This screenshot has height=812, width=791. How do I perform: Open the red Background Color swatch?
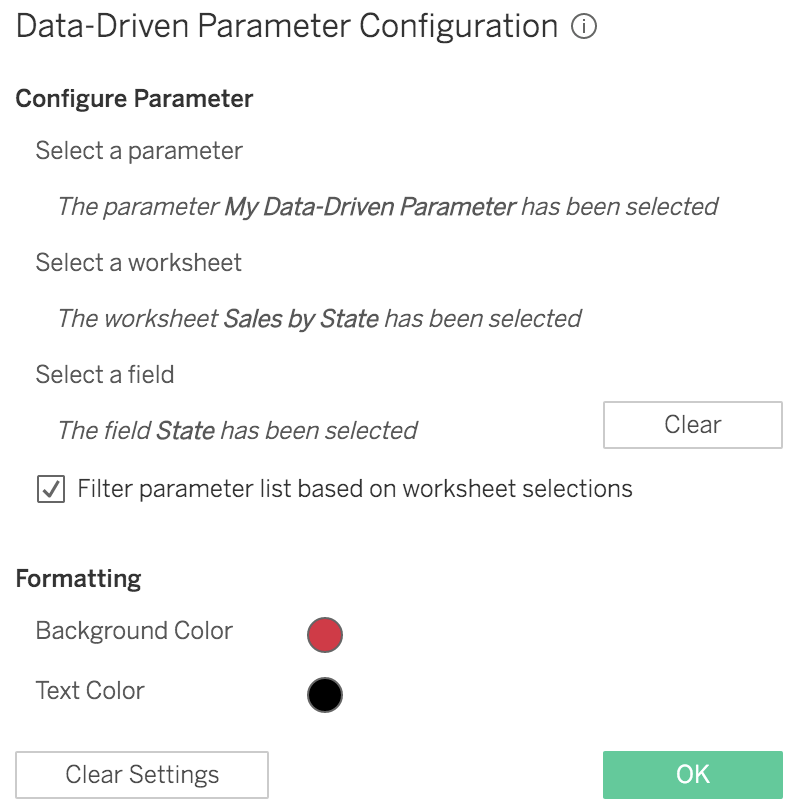coord(325,634)
